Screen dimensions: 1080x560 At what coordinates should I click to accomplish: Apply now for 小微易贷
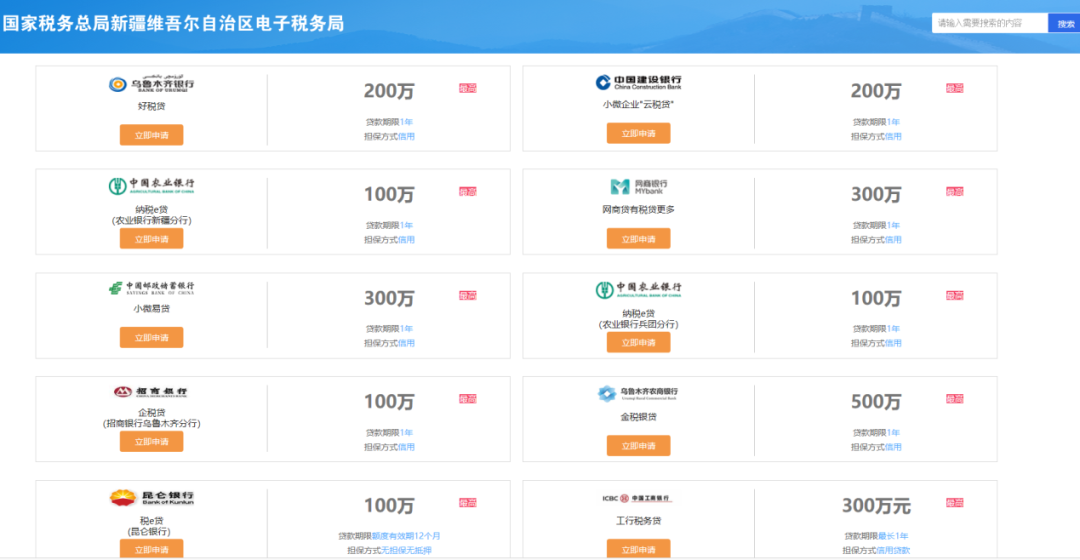152,338
